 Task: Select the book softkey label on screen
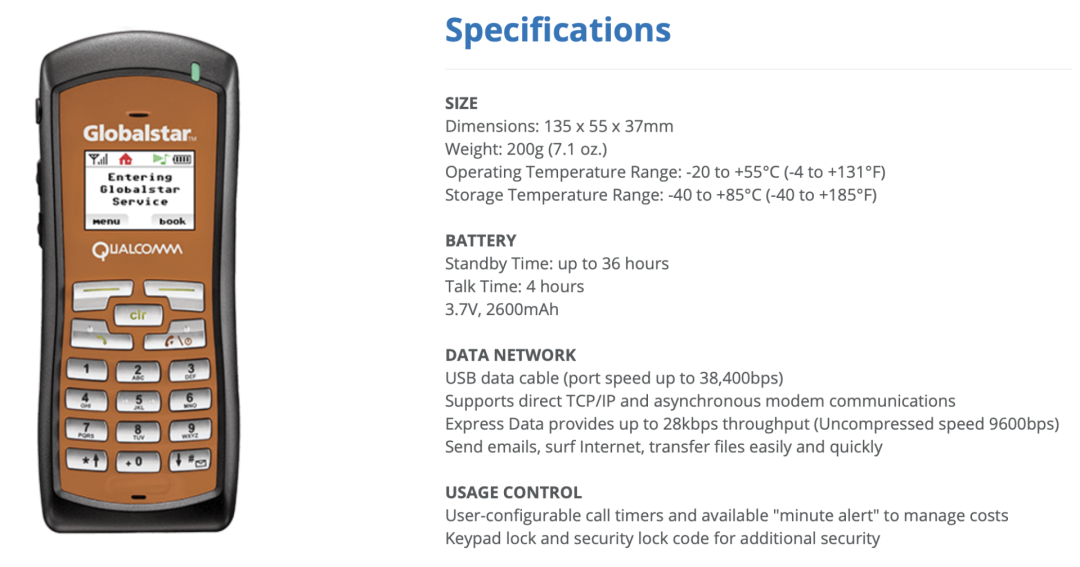click(172, 221)
